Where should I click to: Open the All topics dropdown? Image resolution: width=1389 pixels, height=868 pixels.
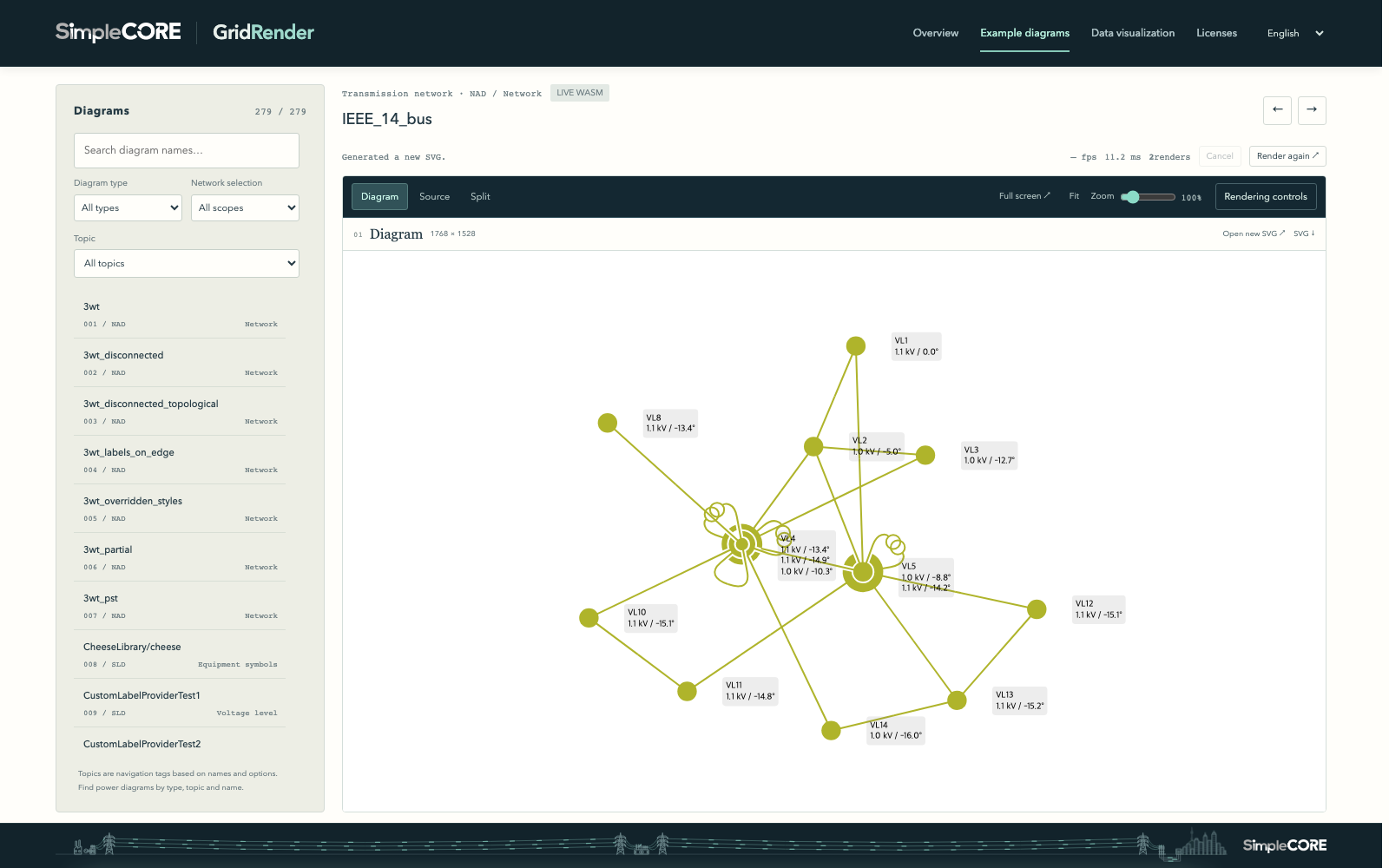187,263
